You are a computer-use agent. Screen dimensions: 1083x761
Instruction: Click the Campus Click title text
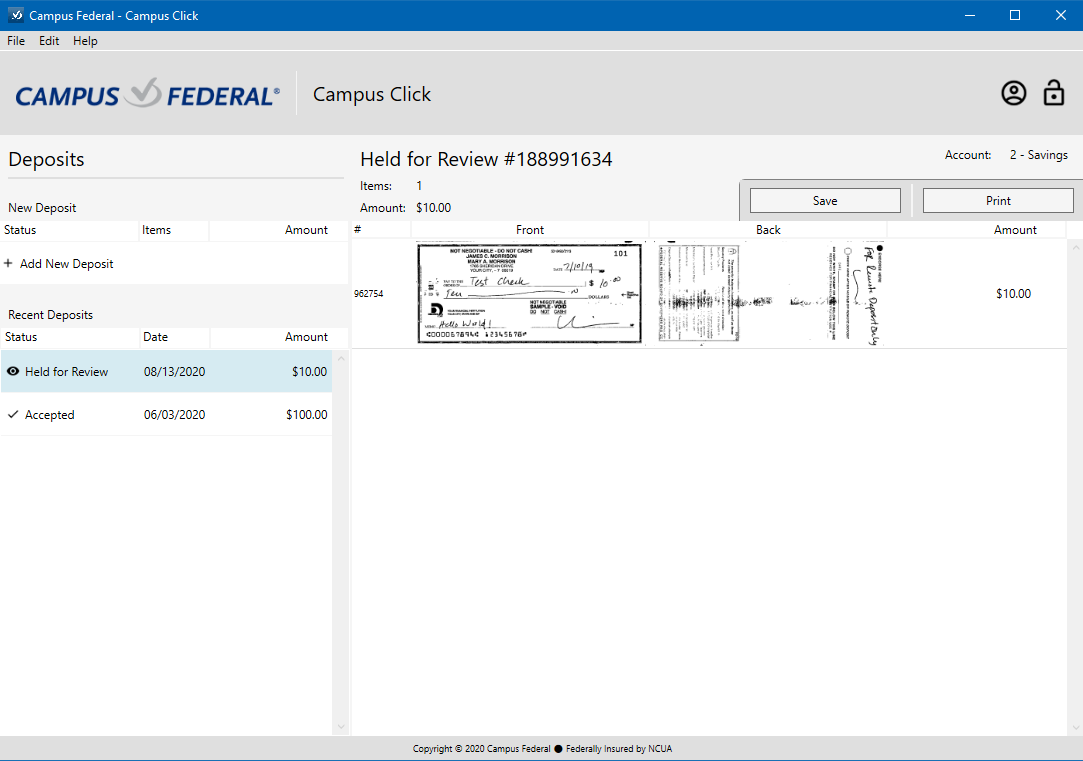[372, 94]
